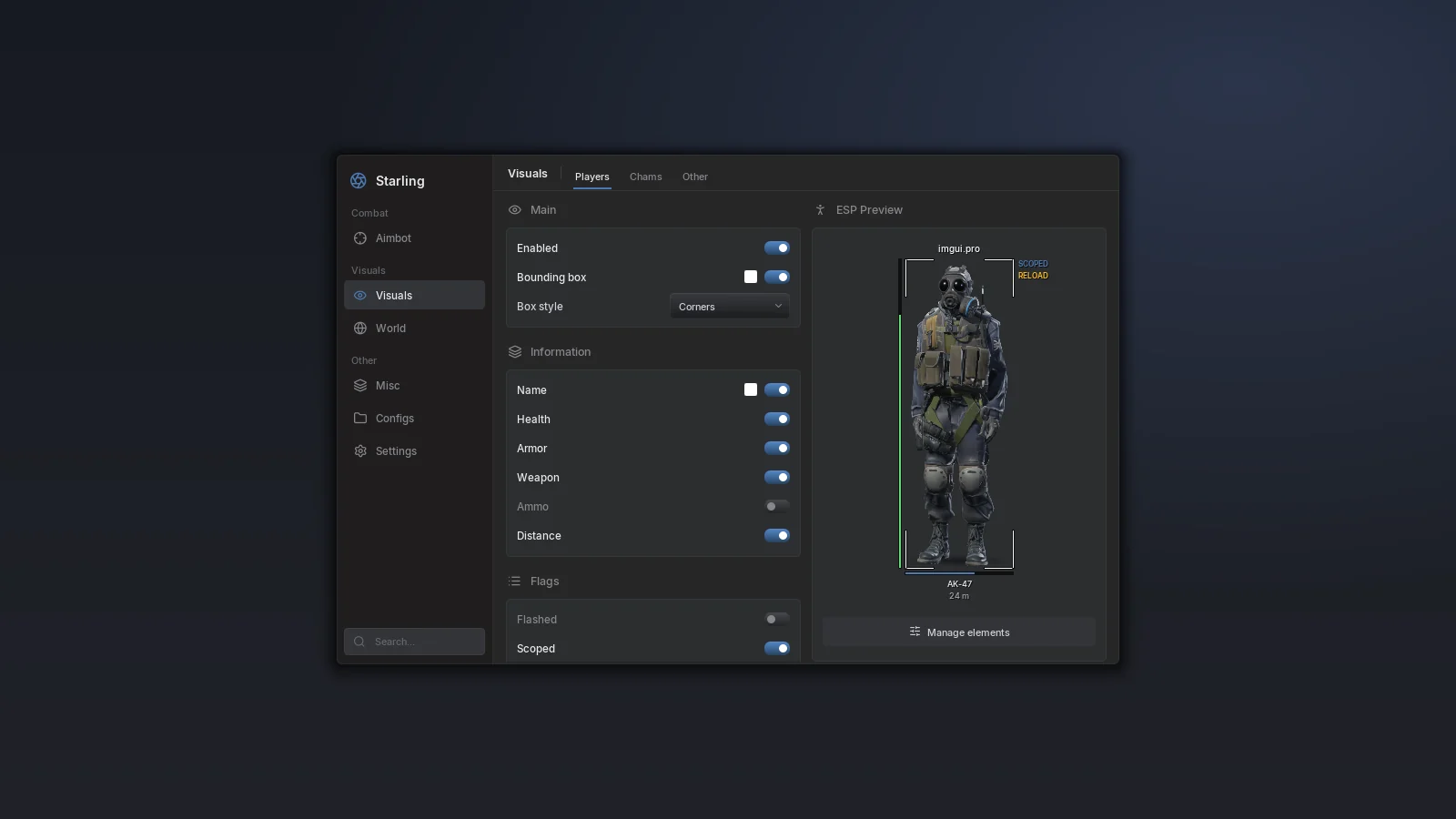This screenshot has width=1456, height=819.
Task: Click the ESP Preview figure icon
Action: [820, 210]
